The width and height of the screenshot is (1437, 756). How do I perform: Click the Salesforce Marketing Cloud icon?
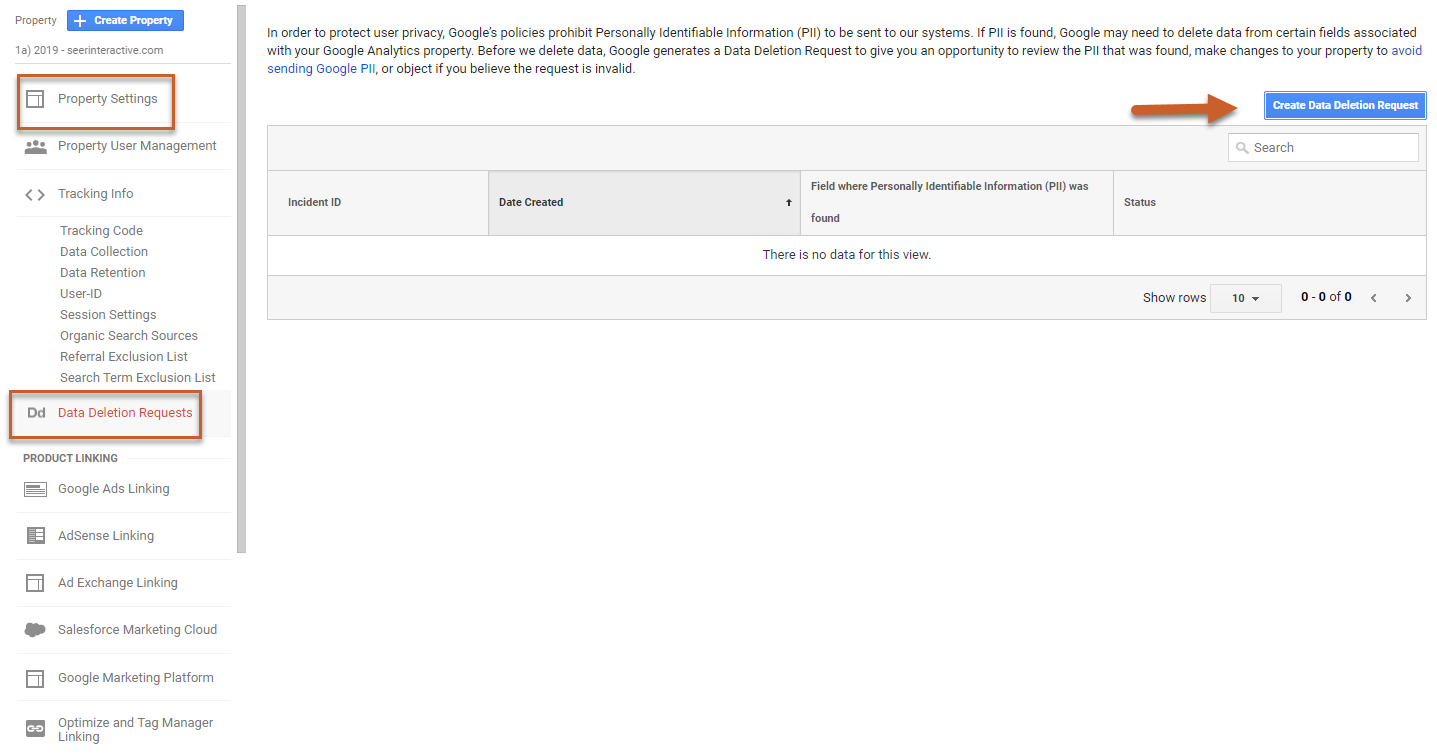[36, 630]
